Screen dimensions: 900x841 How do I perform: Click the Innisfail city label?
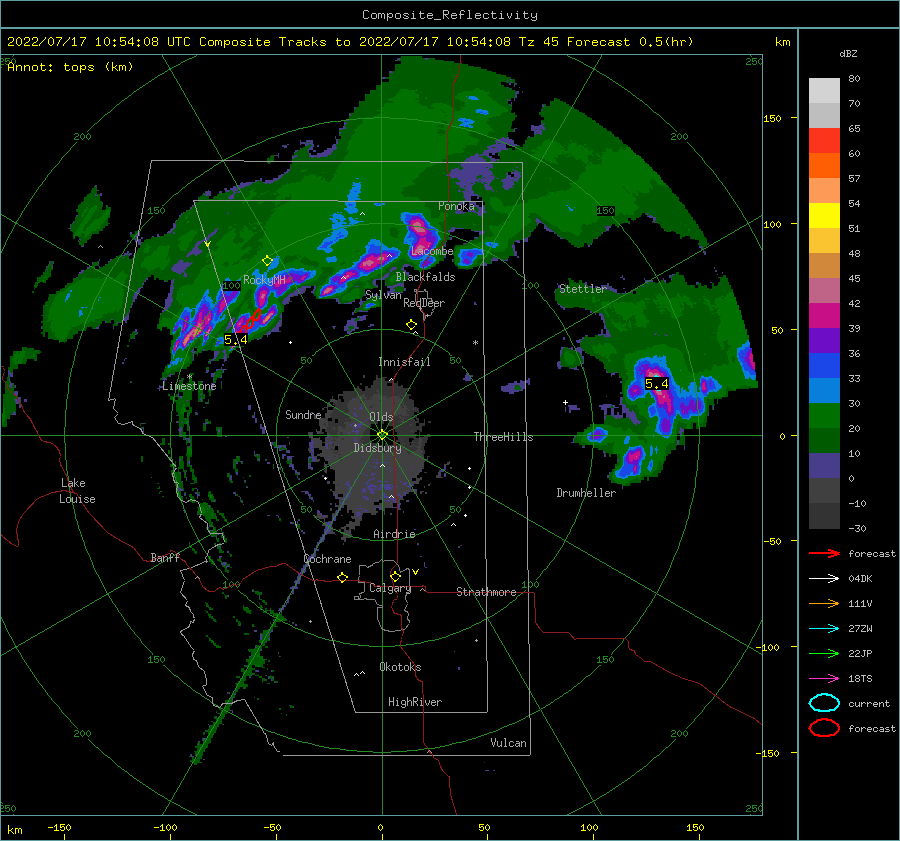404,362
